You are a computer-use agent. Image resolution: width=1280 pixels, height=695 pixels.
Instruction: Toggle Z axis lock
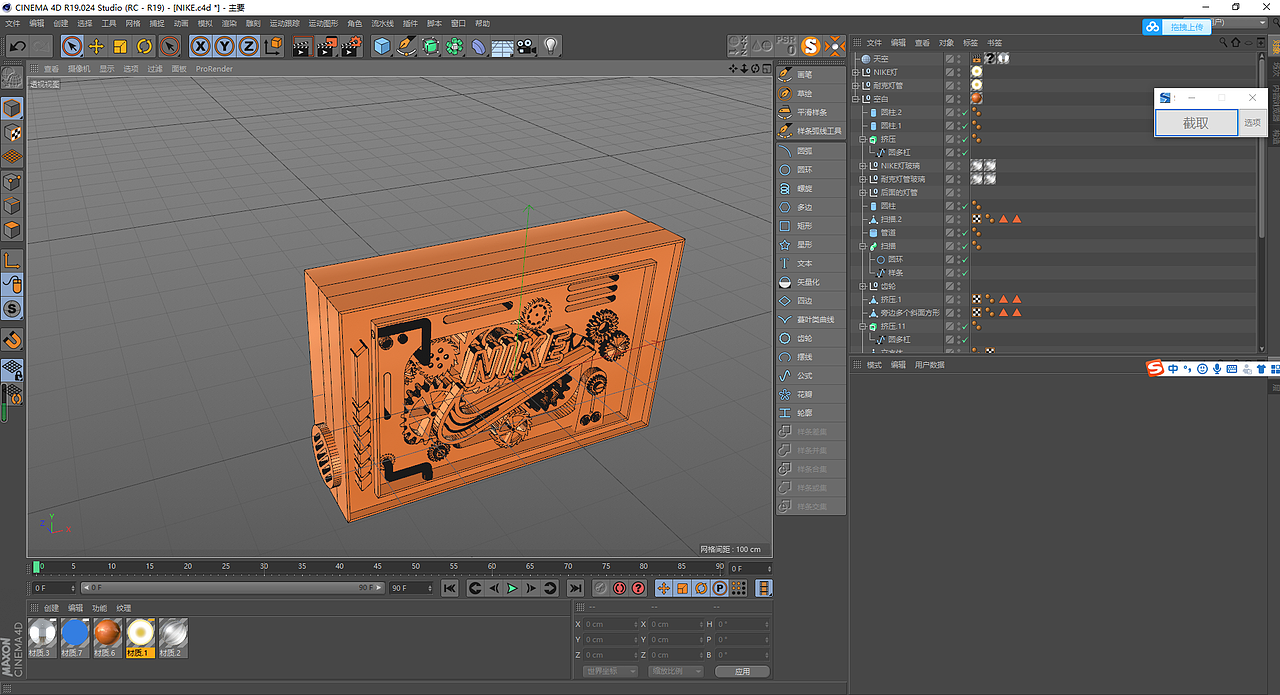point(247,46)
